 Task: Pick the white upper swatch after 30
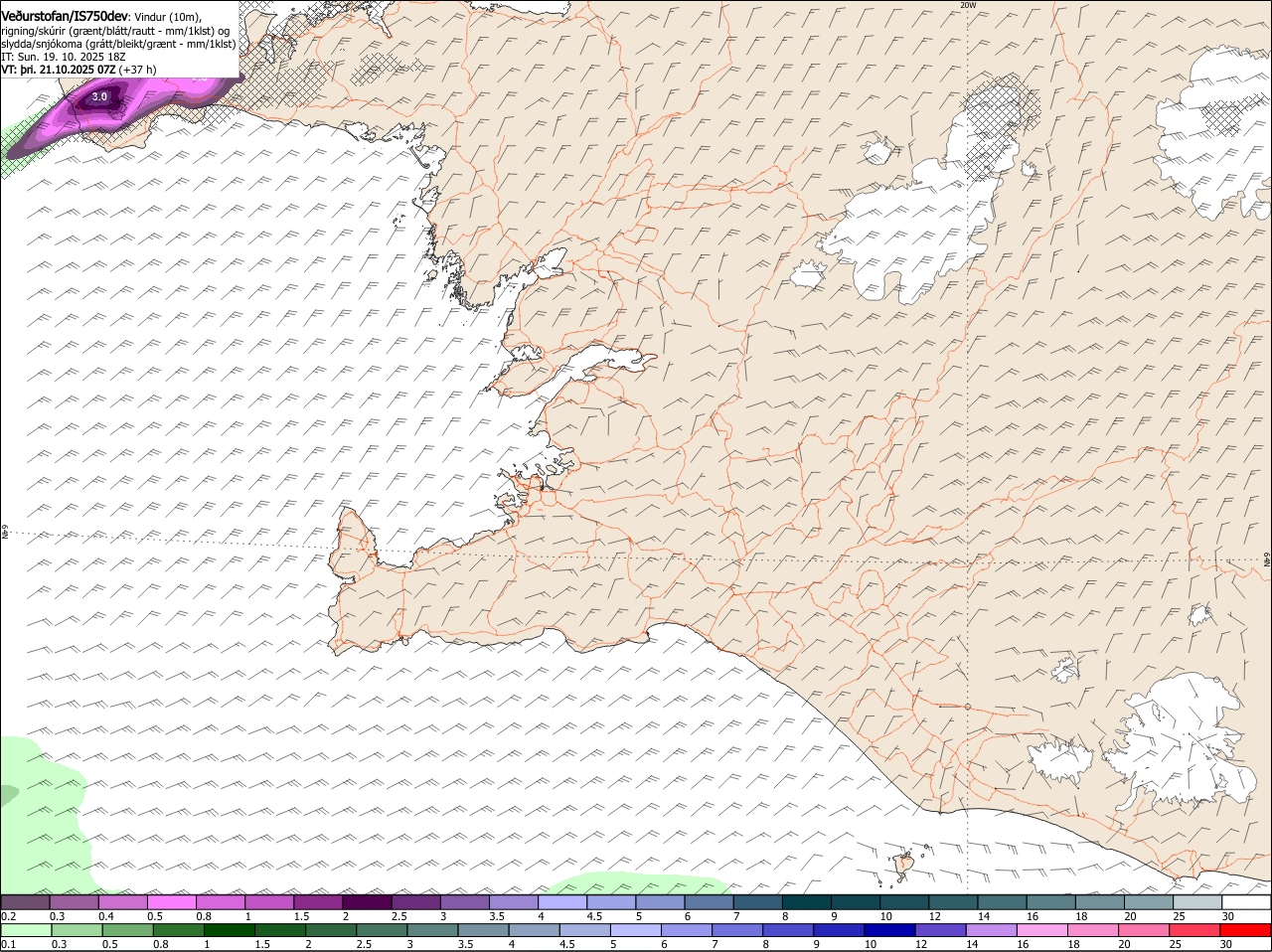[x=1247, y=902]
